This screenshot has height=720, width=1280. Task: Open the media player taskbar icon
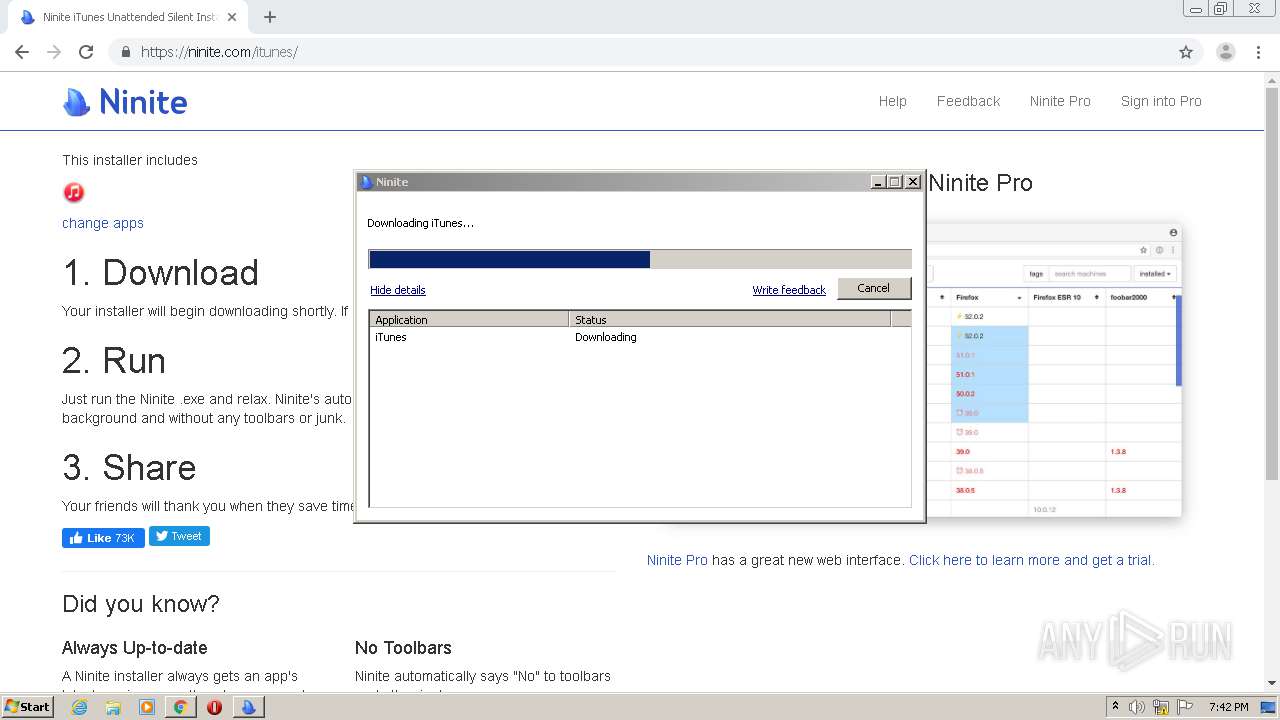pos(147,707)
